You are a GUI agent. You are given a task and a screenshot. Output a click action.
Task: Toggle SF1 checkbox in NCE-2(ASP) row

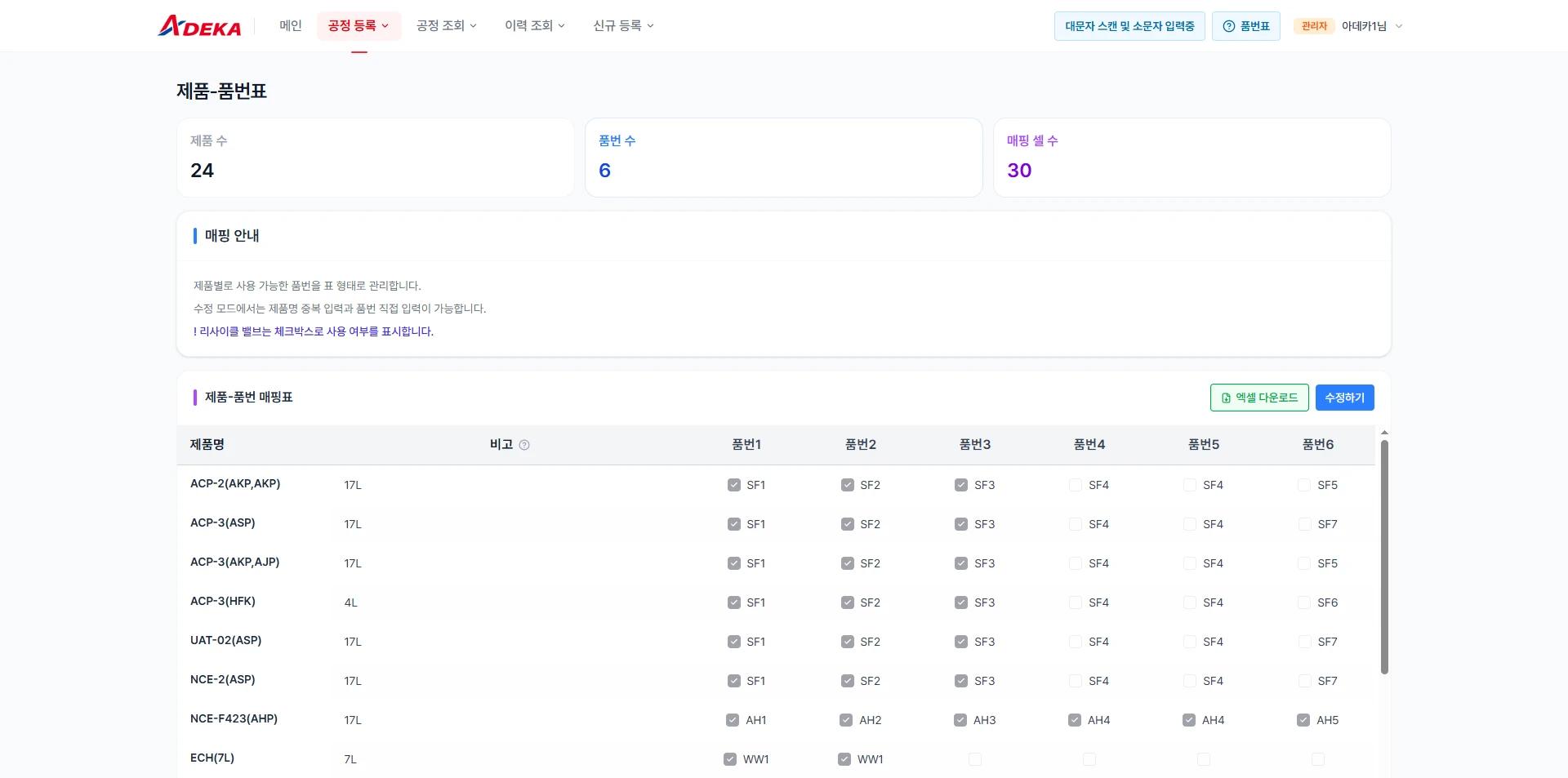pyautogui.click(x=734, y=681)
